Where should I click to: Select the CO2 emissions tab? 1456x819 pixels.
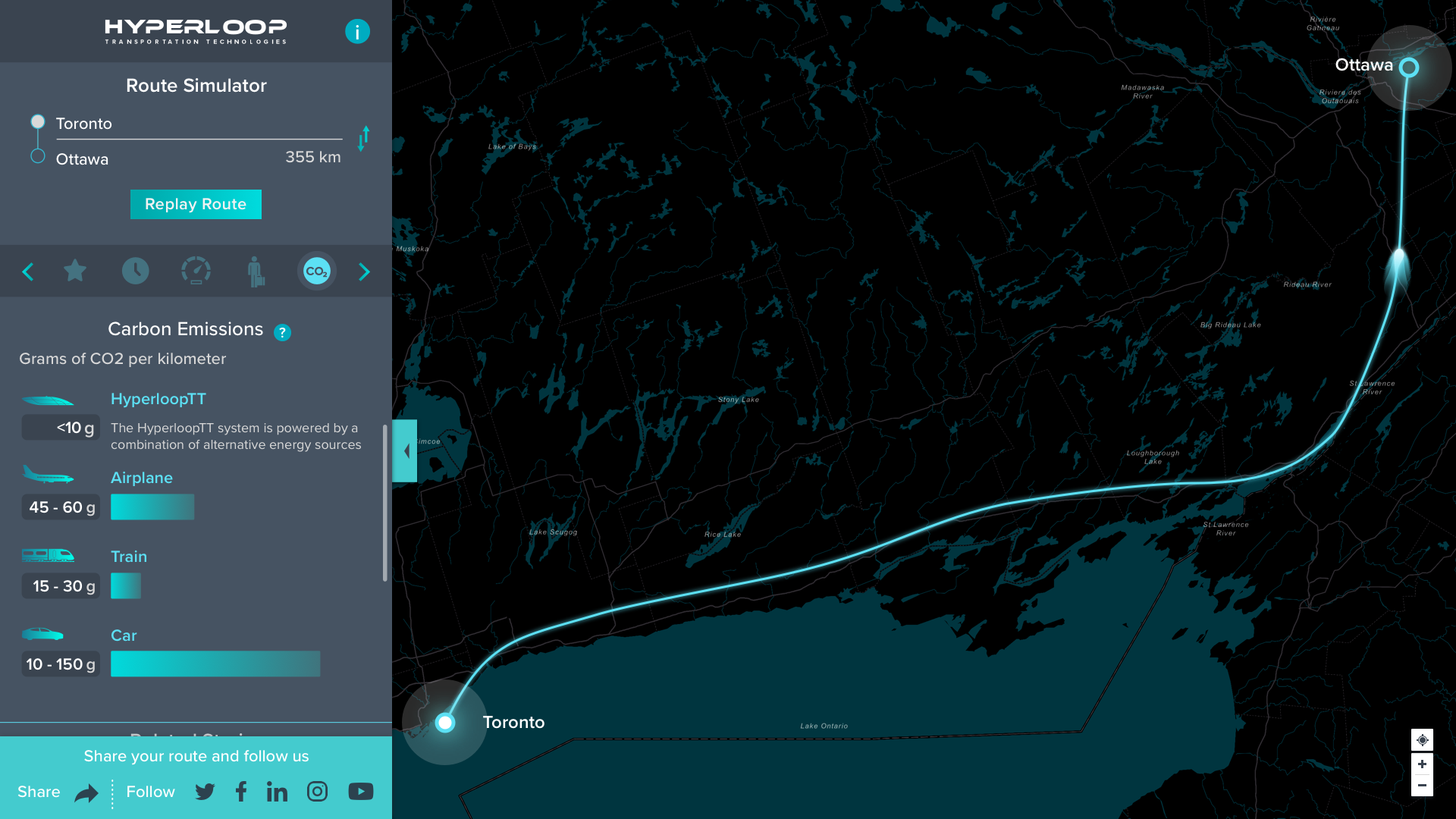click(317, 271)
